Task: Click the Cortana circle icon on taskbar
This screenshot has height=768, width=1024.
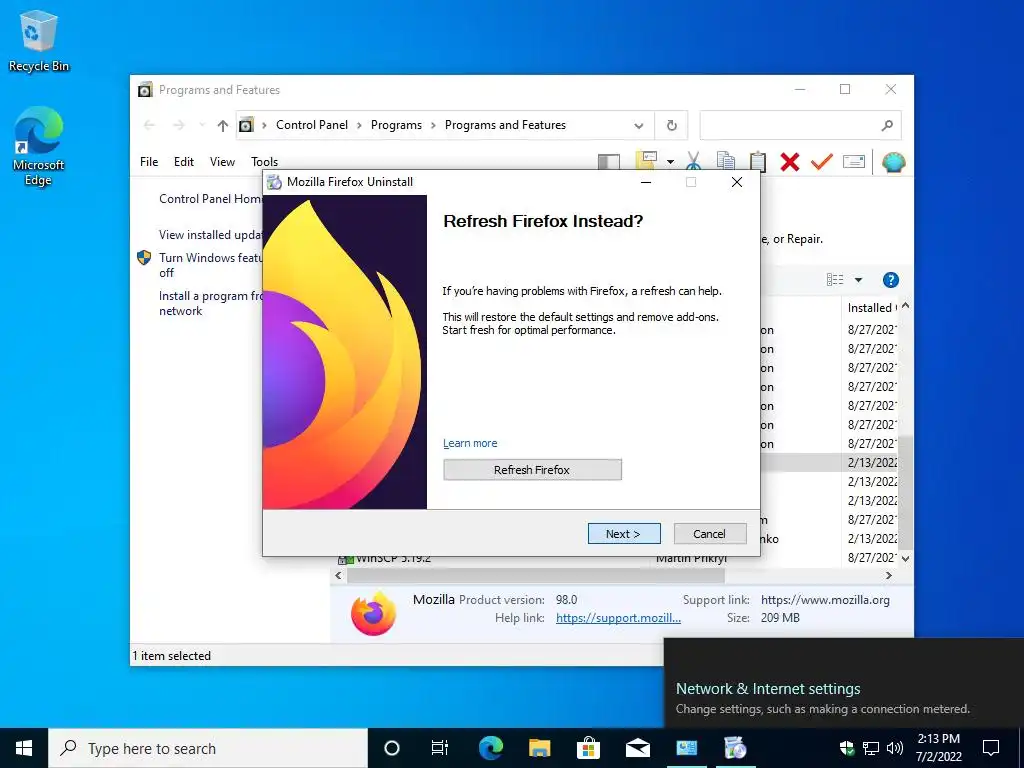Action: pos(391,748)
